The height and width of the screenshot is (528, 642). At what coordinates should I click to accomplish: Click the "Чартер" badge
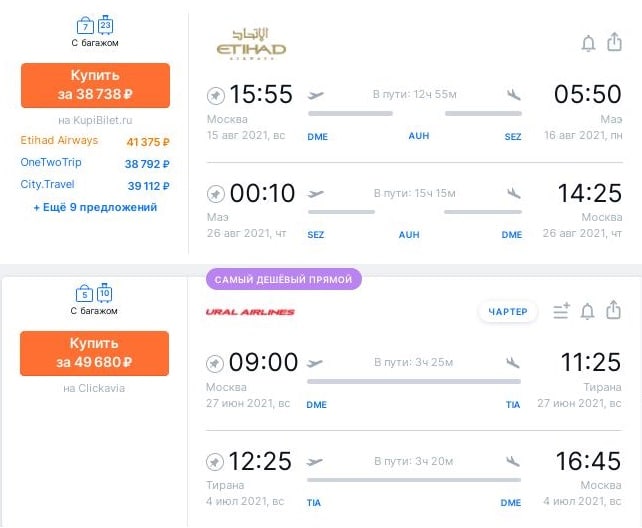[508, 312]
